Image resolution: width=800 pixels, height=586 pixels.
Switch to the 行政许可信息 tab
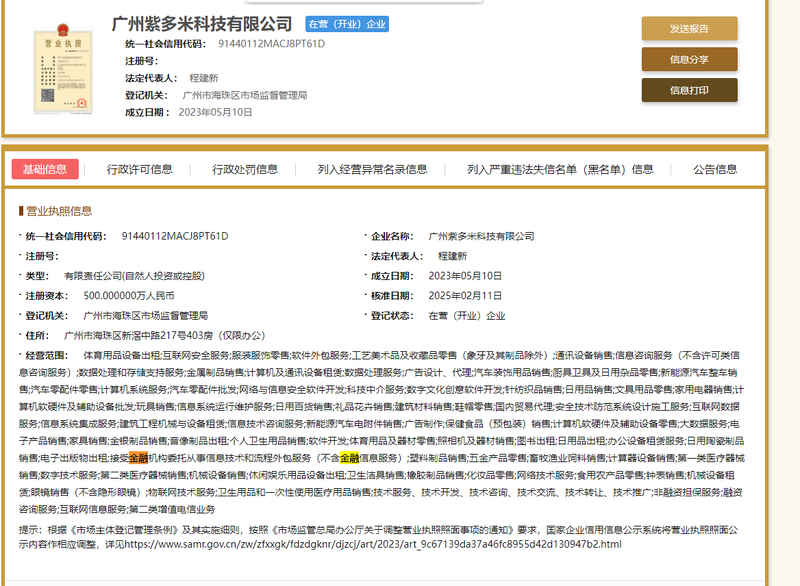pos(138,168)
